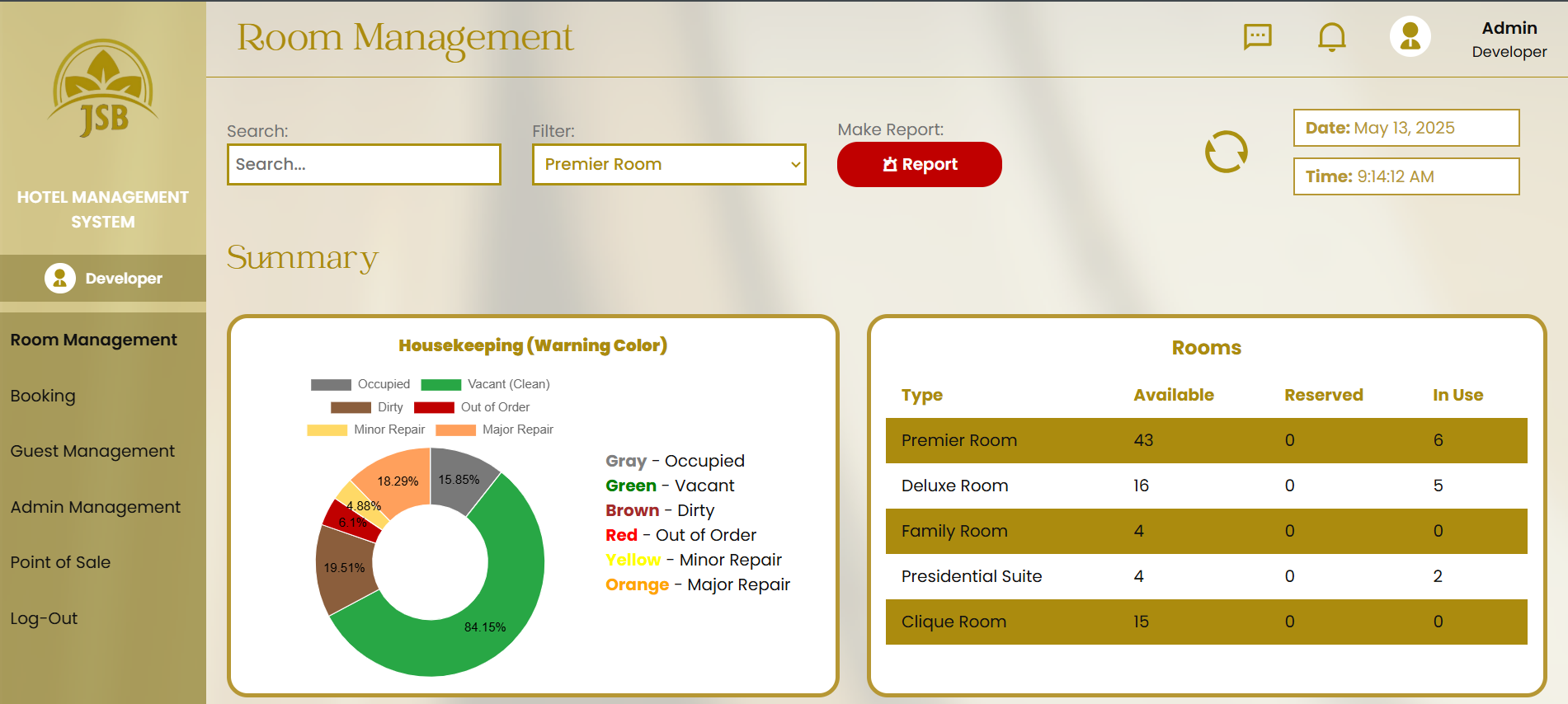Go to Guest Management page
Viewport: 1568px width, 704px height.
(x=92, y=451)
